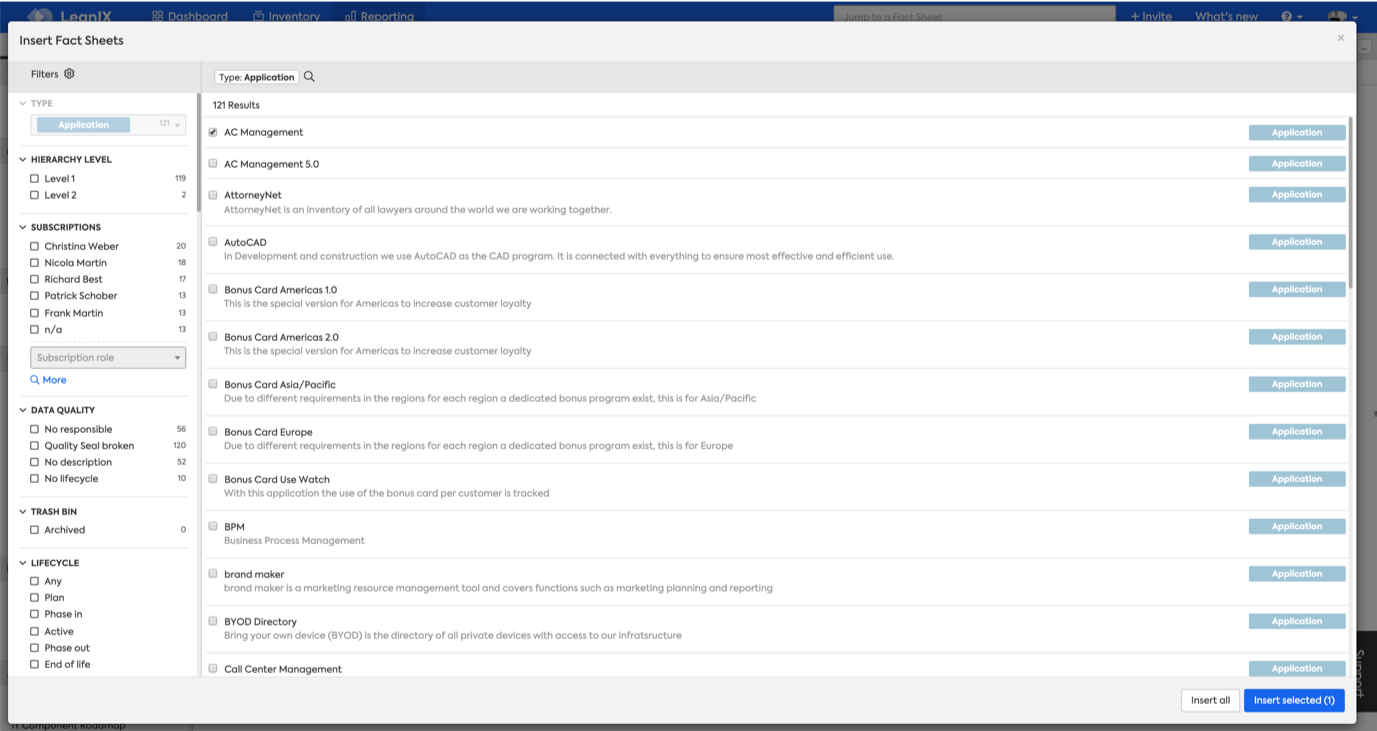Switch to the Reporting tab

click(x=379, y=16)
